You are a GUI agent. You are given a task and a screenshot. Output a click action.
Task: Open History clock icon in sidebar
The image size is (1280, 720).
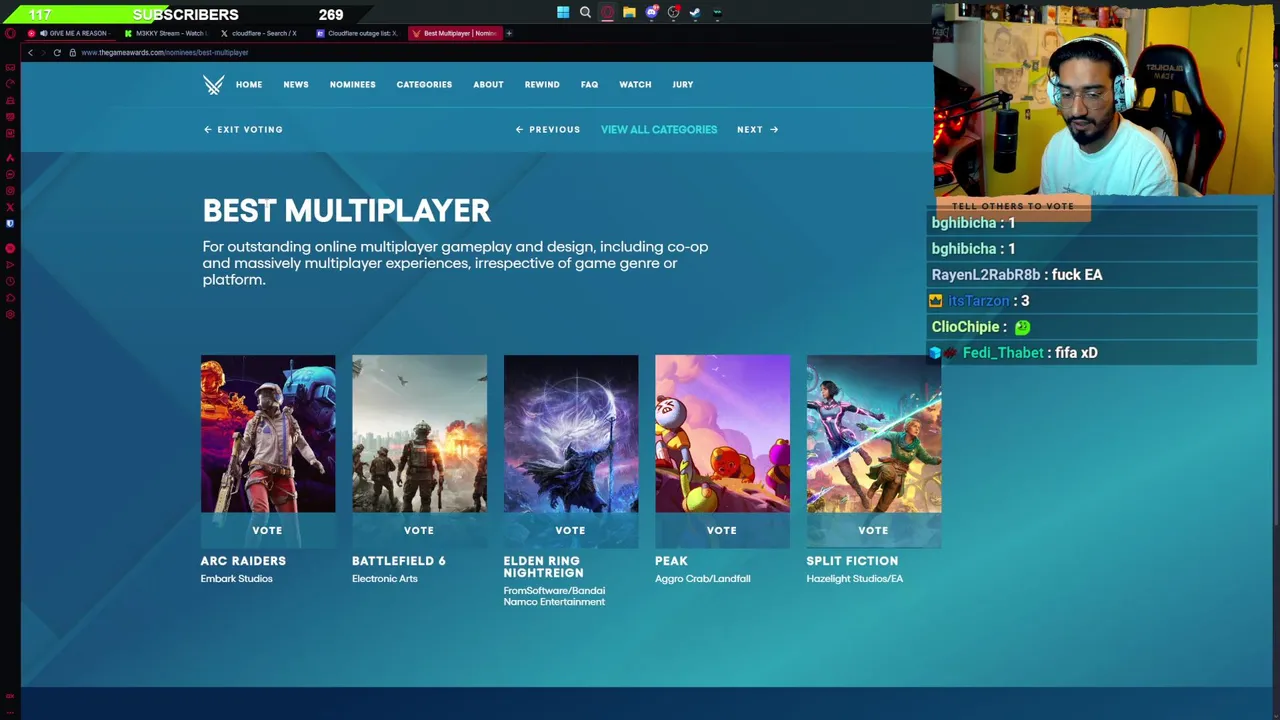(10, 281)
